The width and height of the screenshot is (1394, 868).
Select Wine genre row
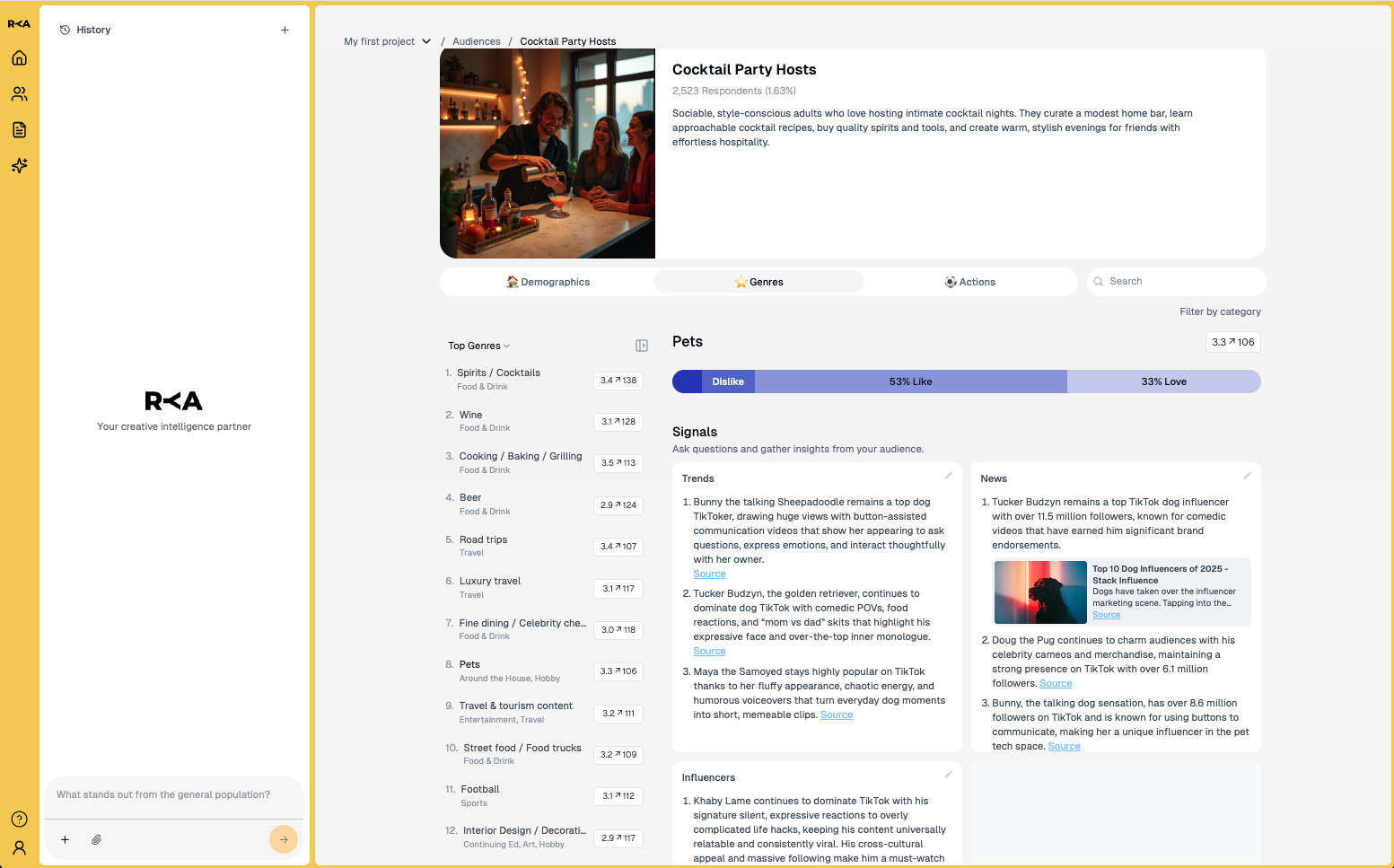point(544,421)
